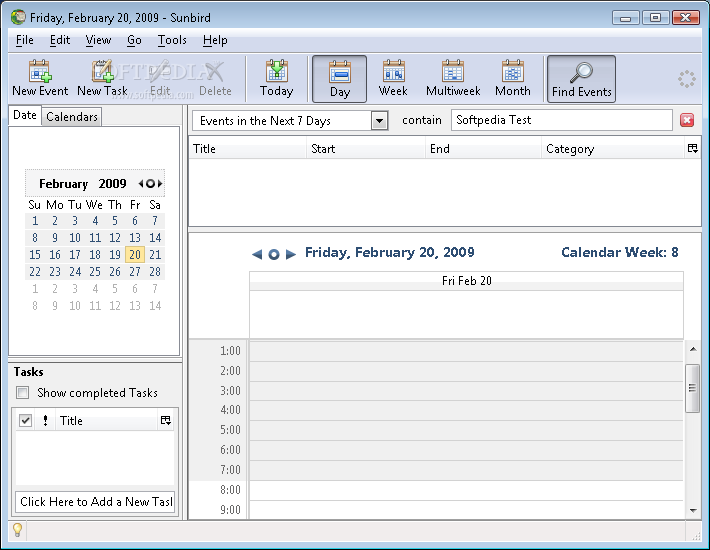The width and height of the screenshot is (710, 550).
Task: Open the Events in the Next 7 Days dropdown
Action: pos(379,121)
